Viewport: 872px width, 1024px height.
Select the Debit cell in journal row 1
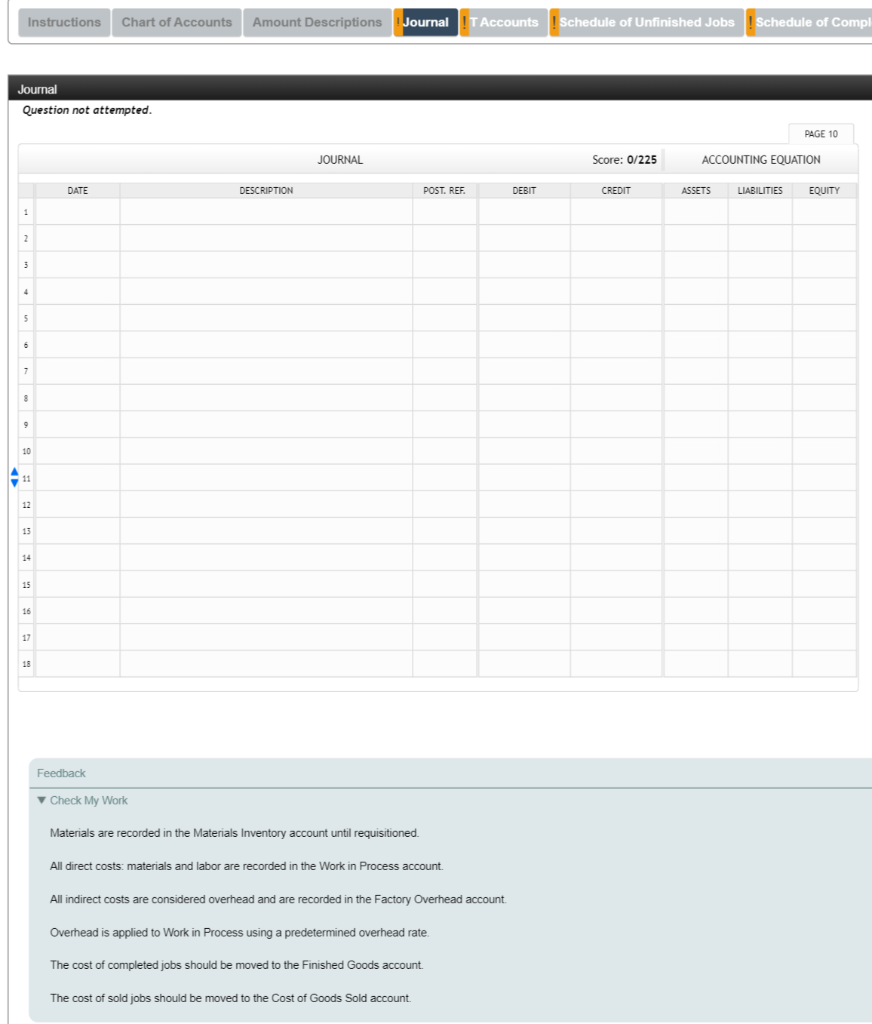(525, 212)
